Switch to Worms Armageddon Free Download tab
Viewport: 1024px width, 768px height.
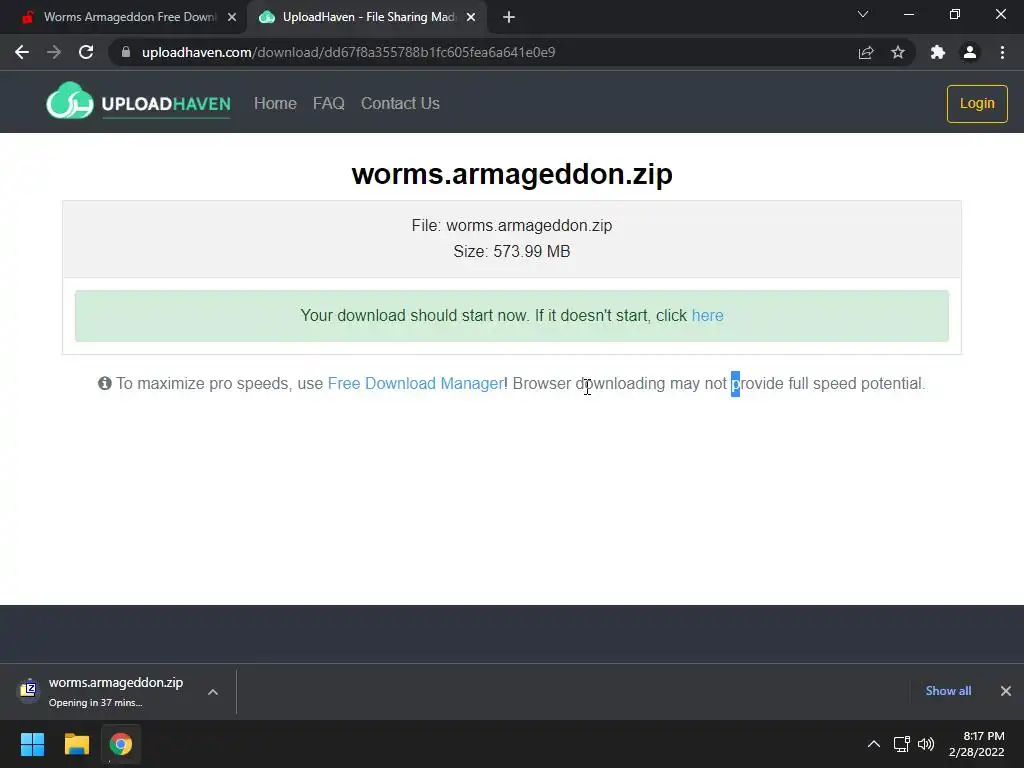pos(129,17)
